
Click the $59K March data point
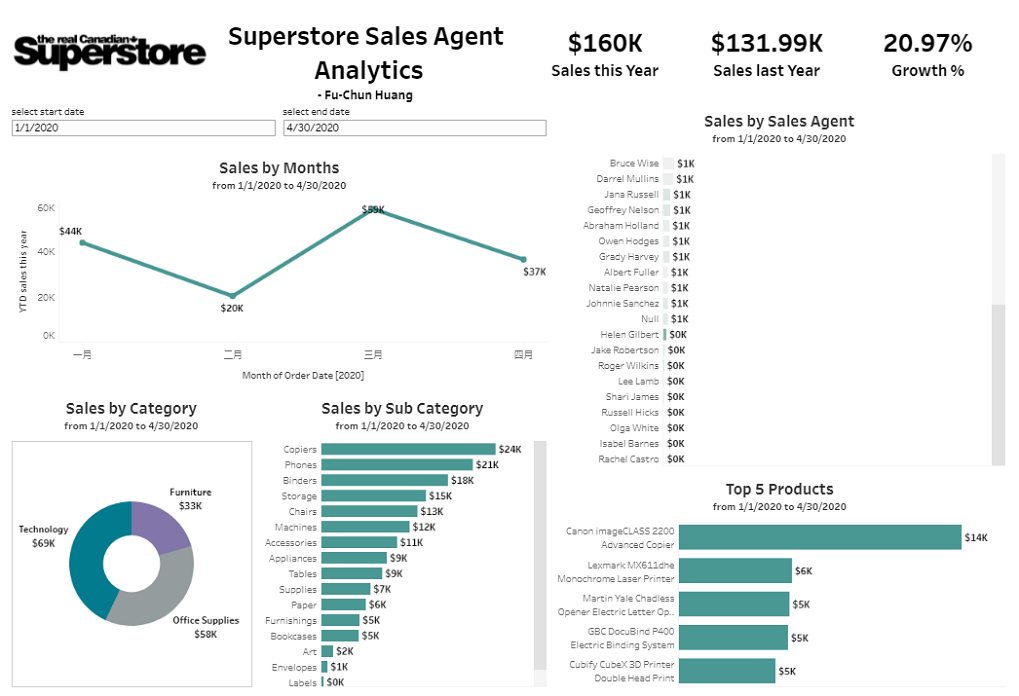(x=373, y=211)
